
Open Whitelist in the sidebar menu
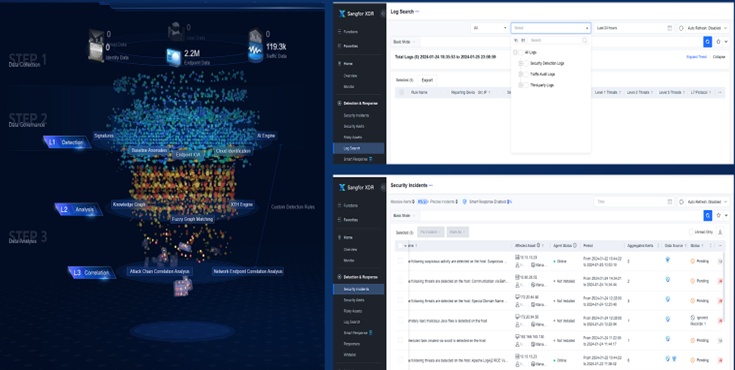tap(351, 355)
